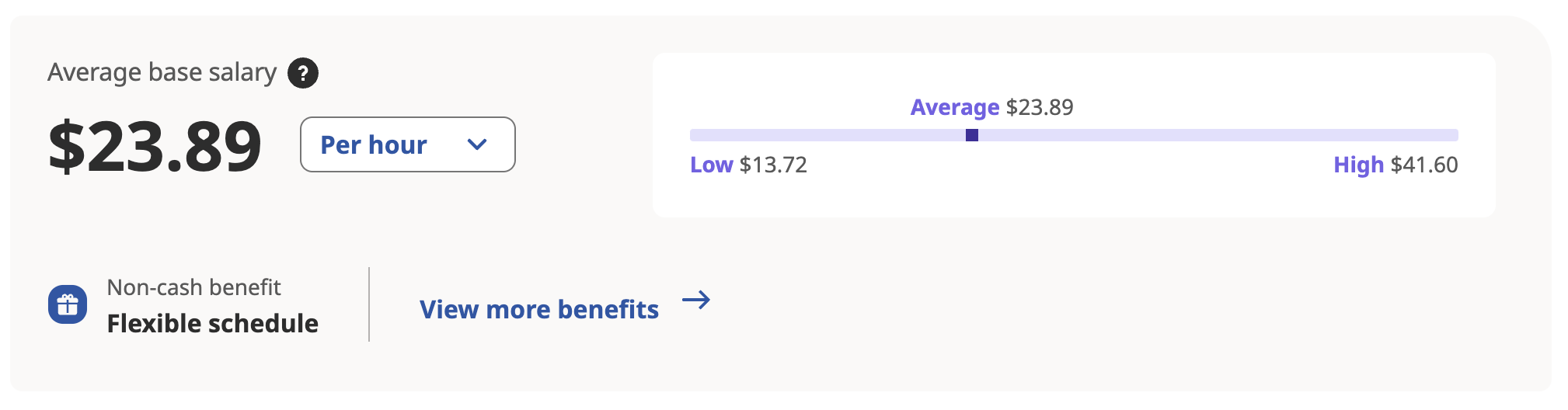Viewport: 1568px width, 410px height.
Task: Click the right arrow beside View more benefits
Action: click(x=696, y=300)
